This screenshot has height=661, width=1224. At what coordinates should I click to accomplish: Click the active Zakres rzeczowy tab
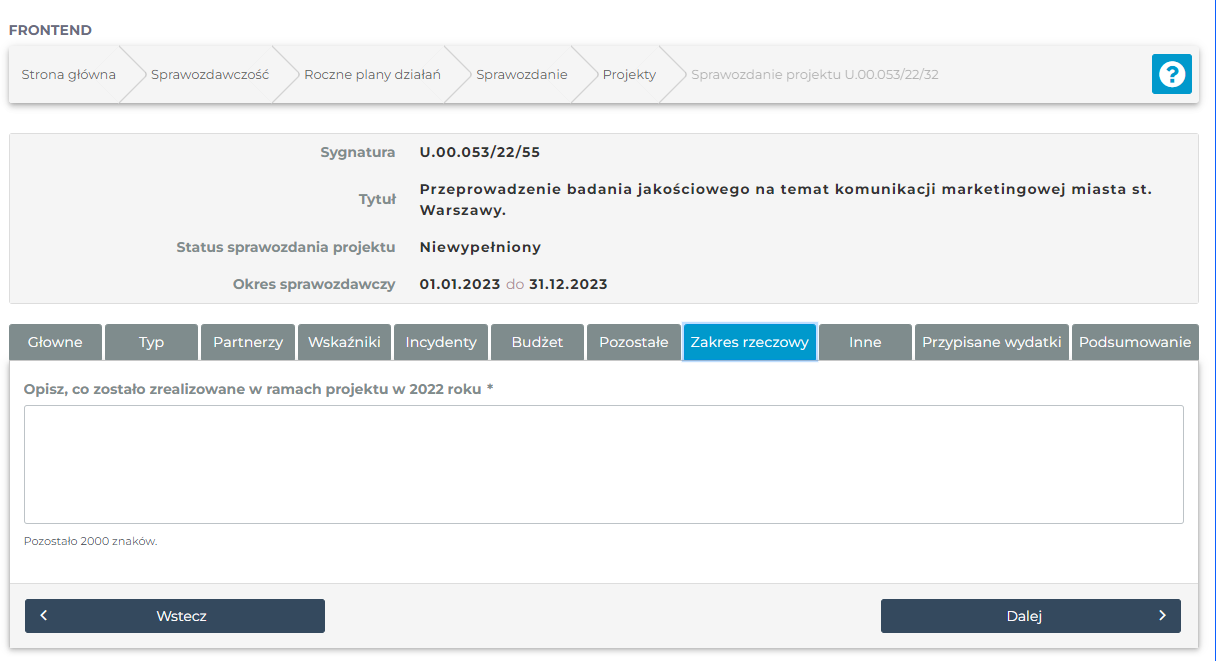pos(749,342)
